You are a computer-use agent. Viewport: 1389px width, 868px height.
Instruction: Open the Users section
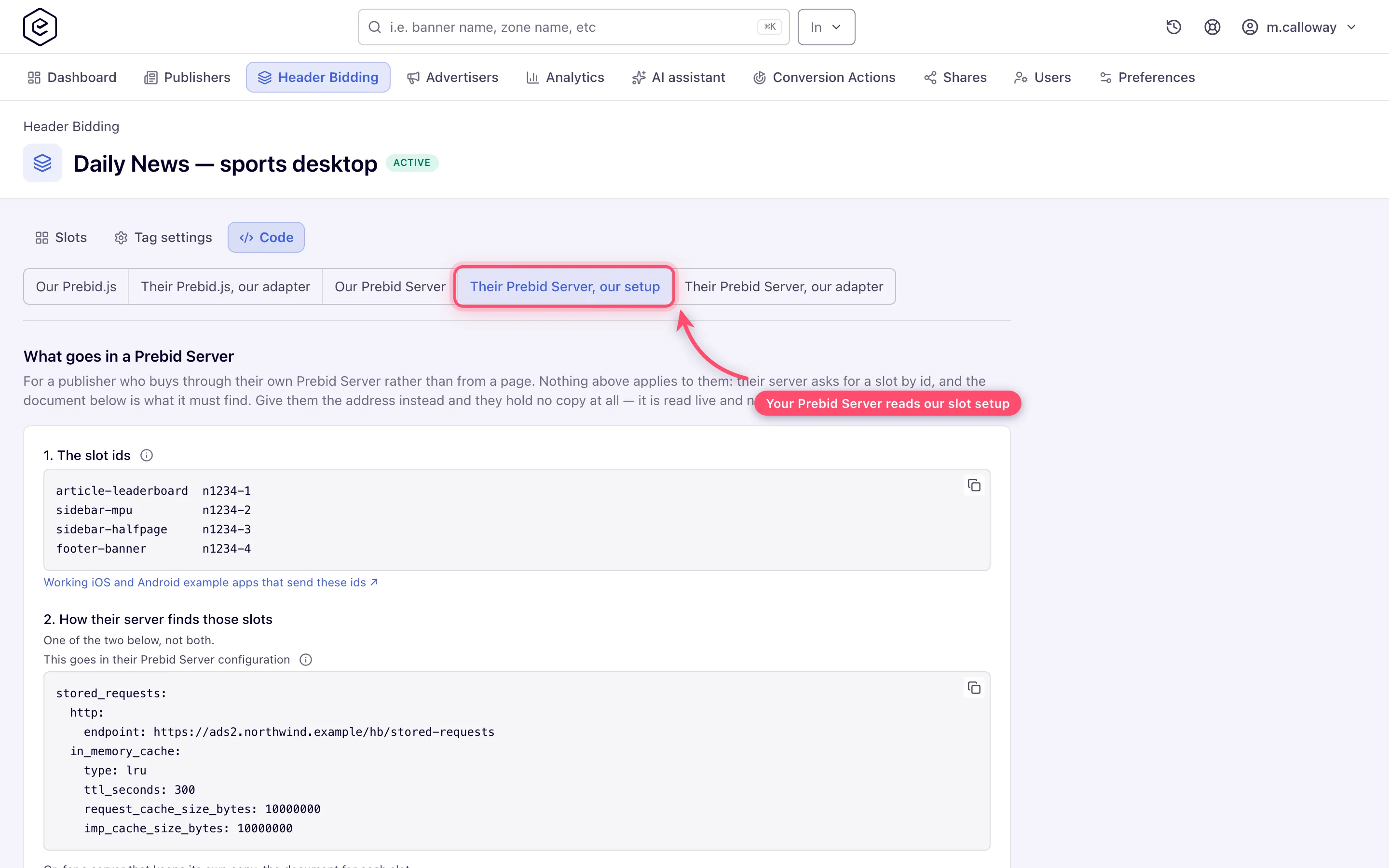pos(1042,78)
